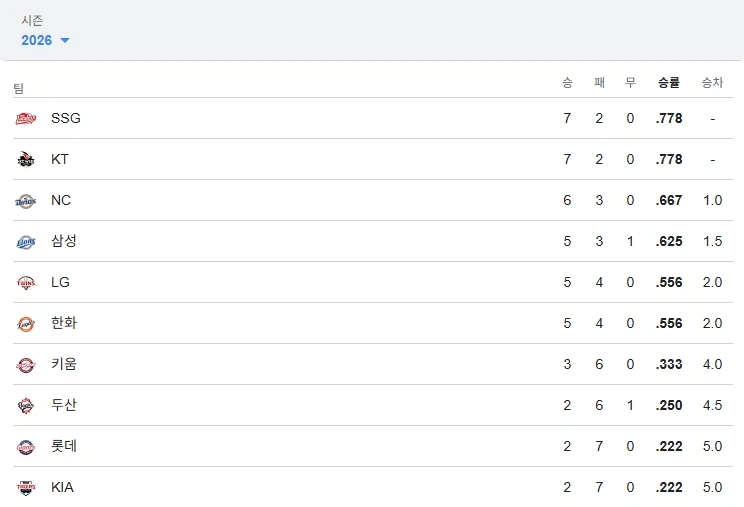Open the 삼성 team name link
This screenshot has width=744, height=507.
tap(64, 241)
